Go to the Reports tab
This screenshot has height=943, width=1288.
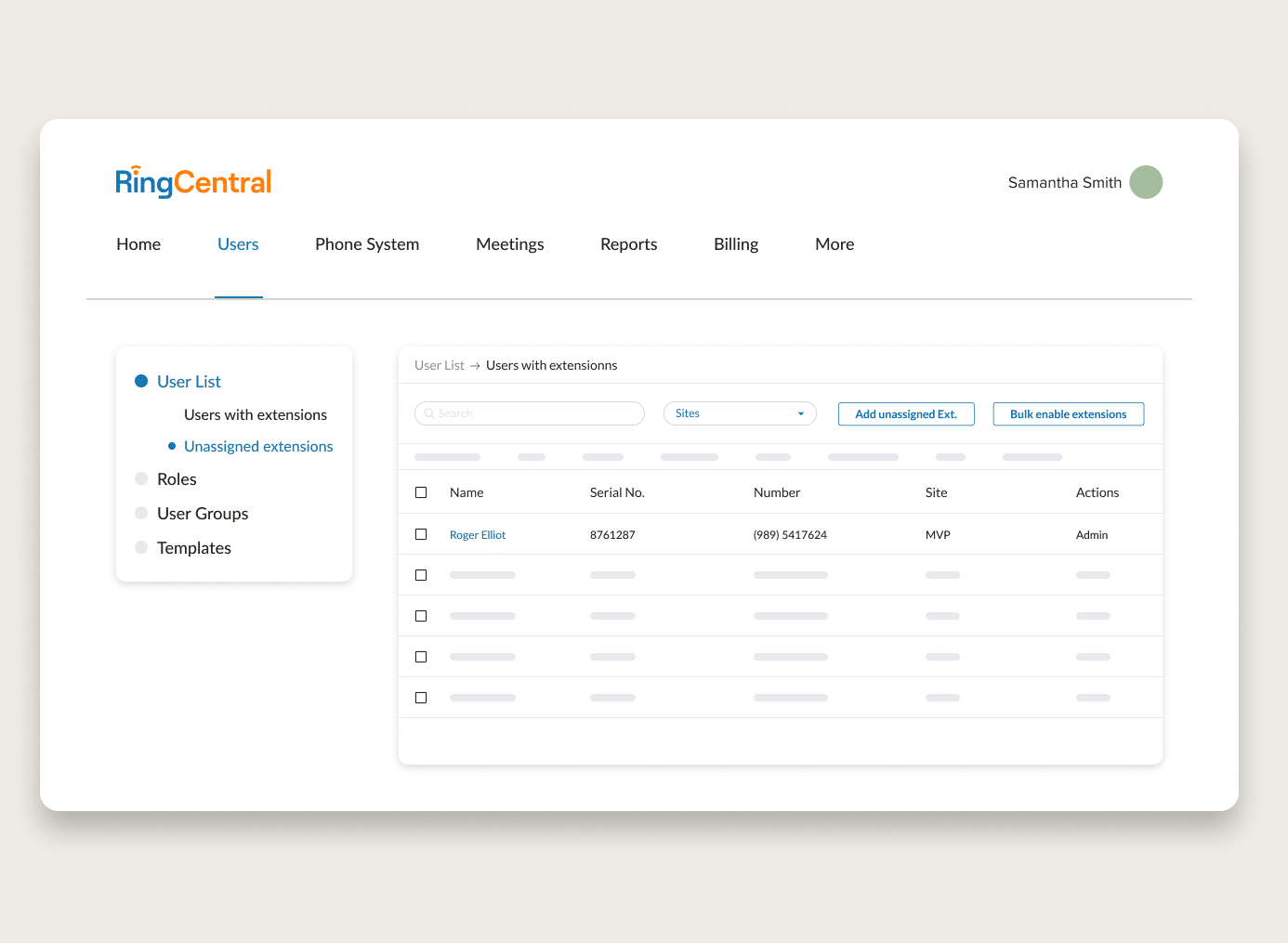(x=628, y=244)
